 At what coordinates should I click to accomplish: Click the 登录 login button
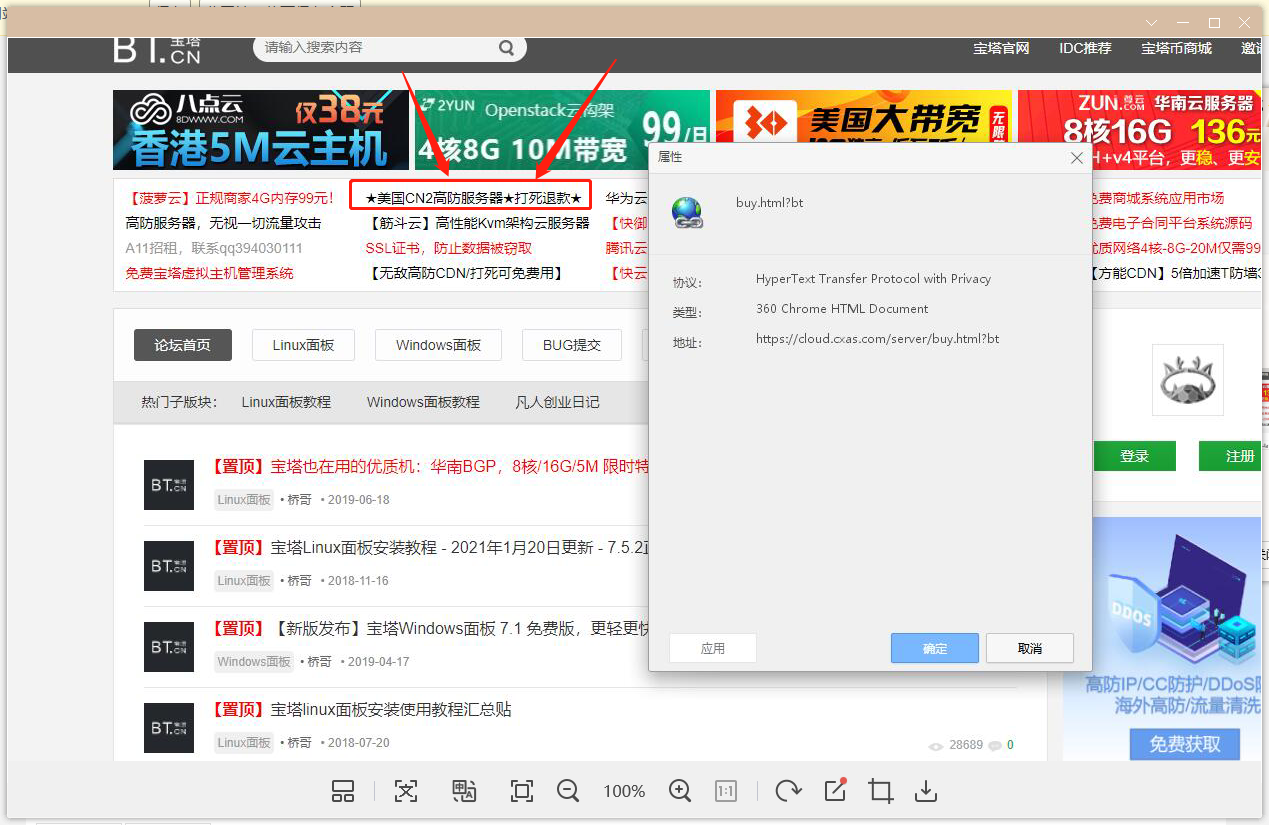[x=1134, y=456]
